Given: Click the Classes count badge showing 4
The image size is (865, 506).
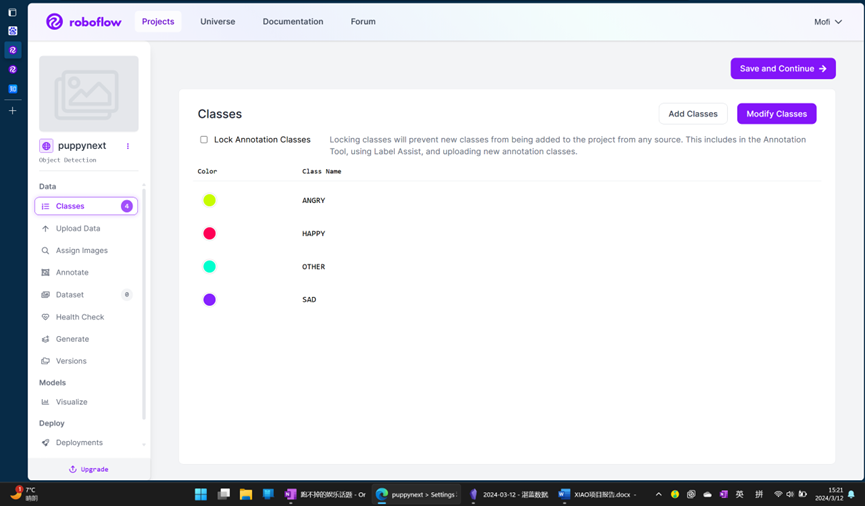Looking at the screenshot, I should pos(127,206).
